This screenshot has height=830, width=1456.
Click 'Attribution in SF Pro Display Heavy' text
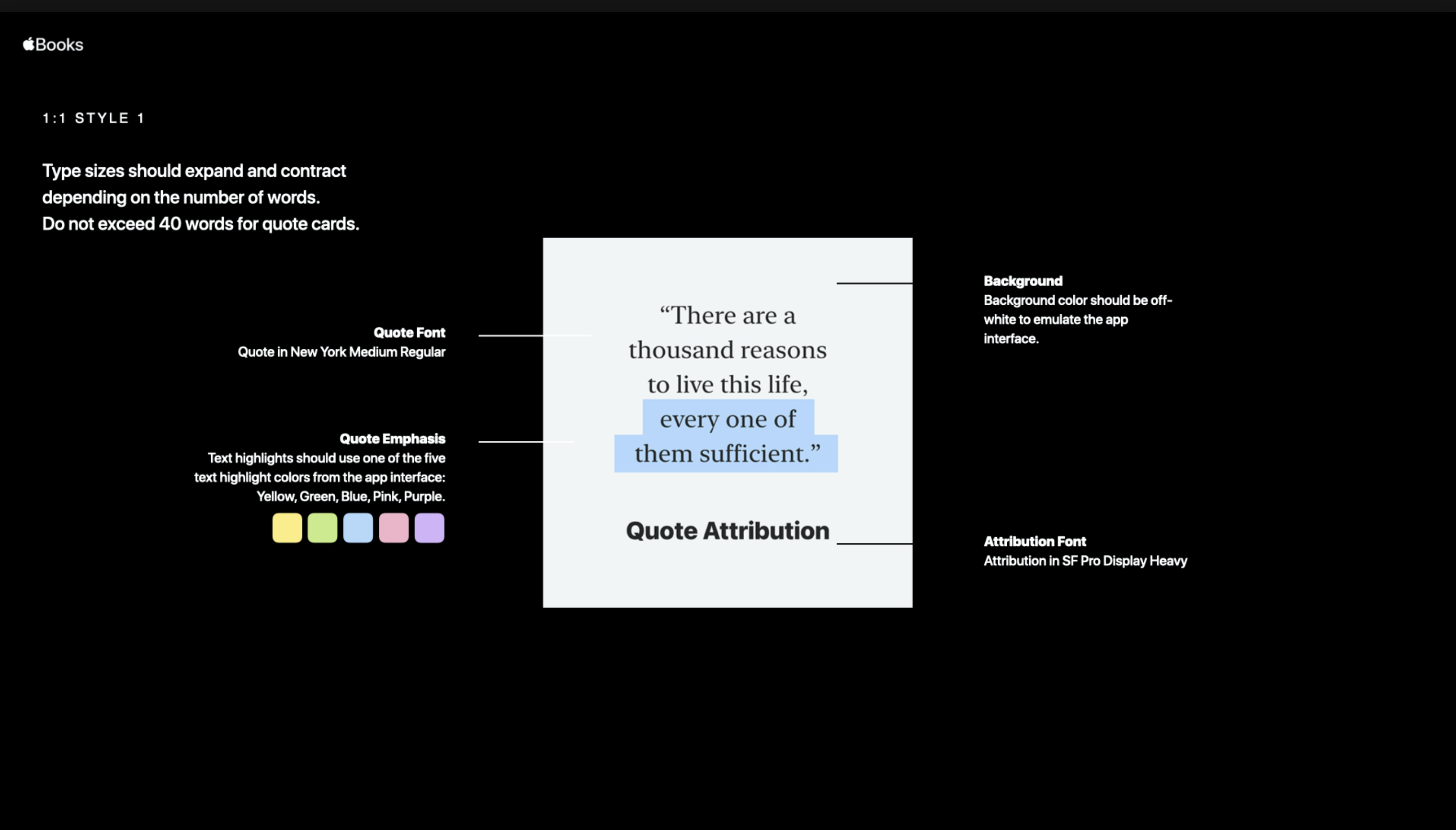coord(1086,561)
